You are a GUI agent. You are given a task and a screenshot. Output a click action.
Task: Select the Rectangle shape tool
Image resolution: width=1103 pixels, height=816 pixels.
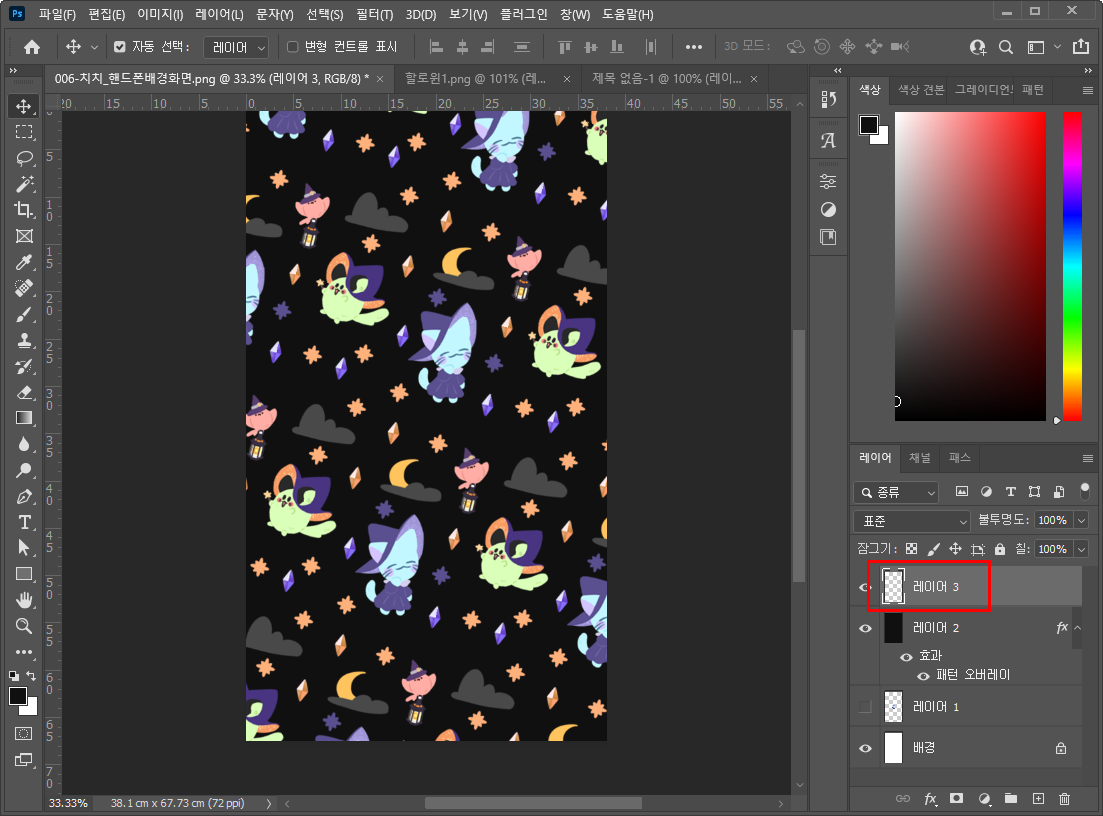[24, 574]
